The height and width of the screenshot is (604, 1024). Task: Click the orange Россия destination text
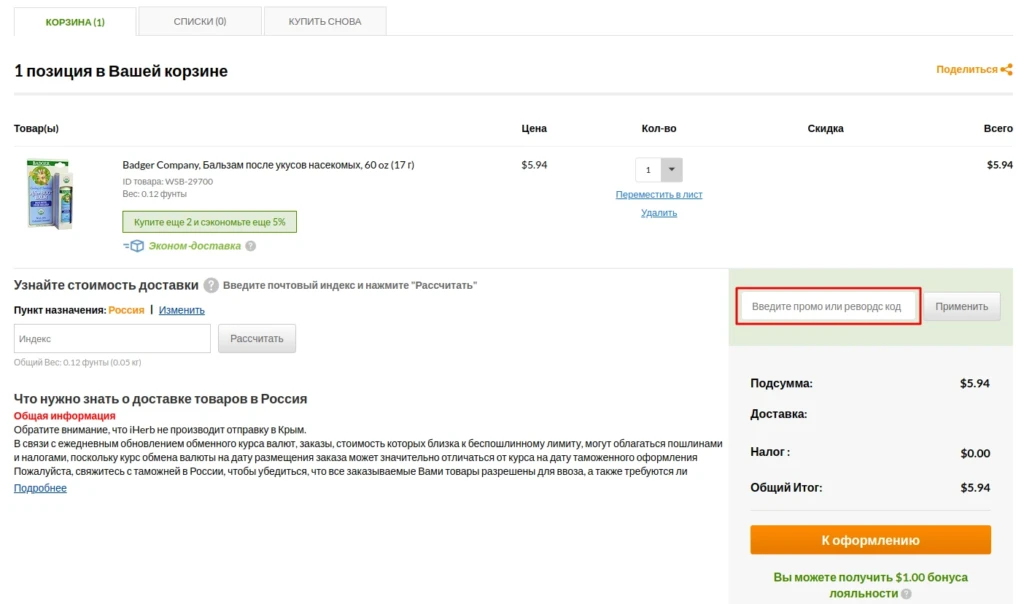pyautogui.click(x=126, y=310)
